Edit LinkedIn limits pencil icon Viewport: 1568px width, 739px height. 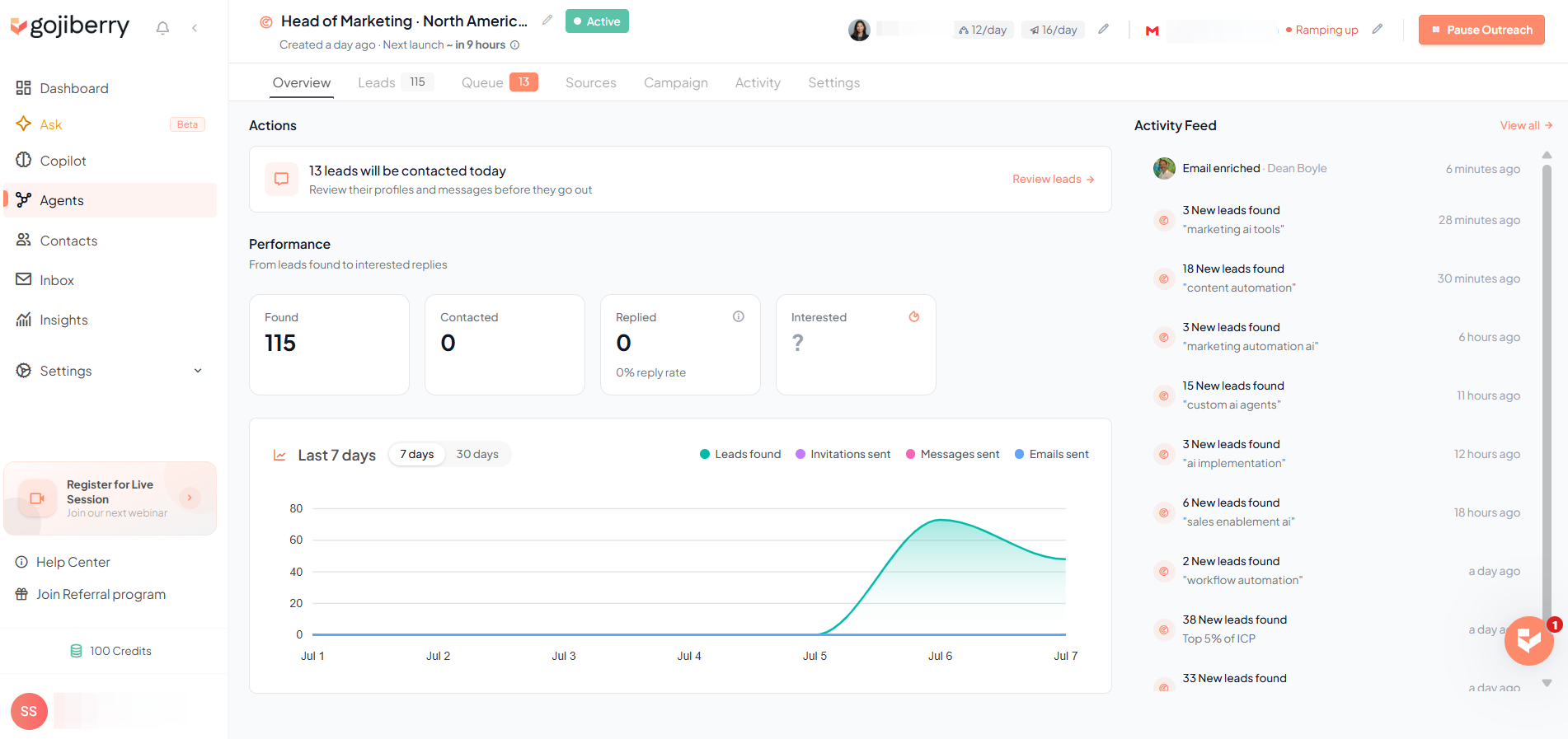[x=1104, y=29]
